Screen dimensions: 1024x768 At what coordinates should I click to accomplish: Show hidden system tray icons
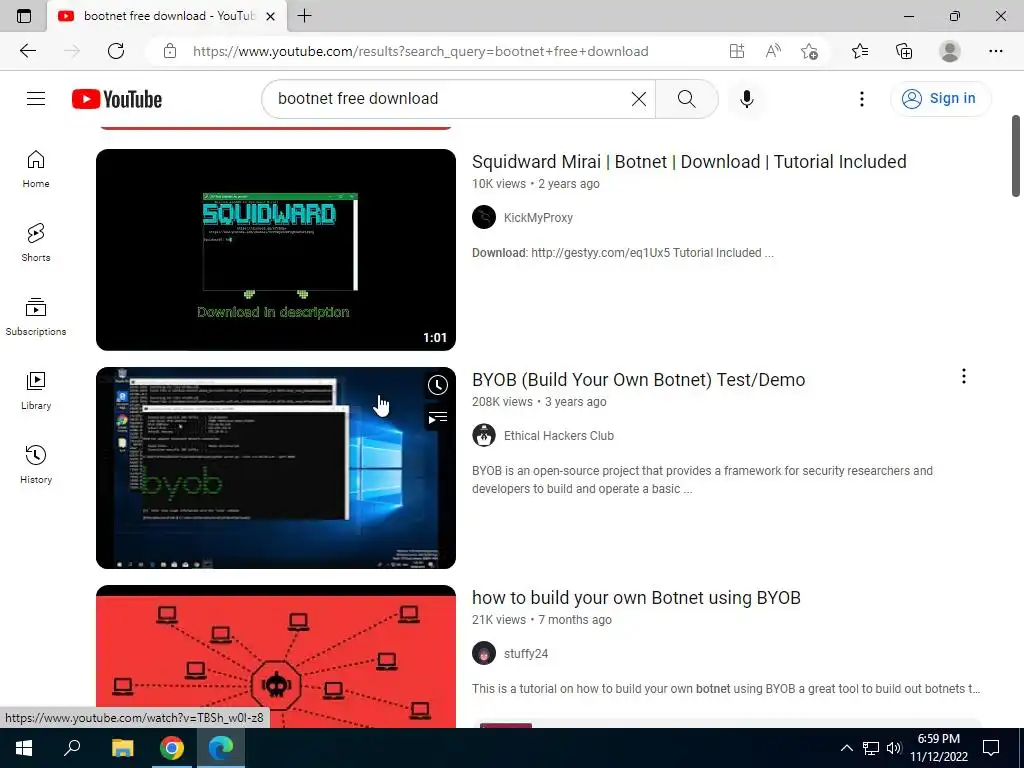pyautogui.click(x=846, y=748)
